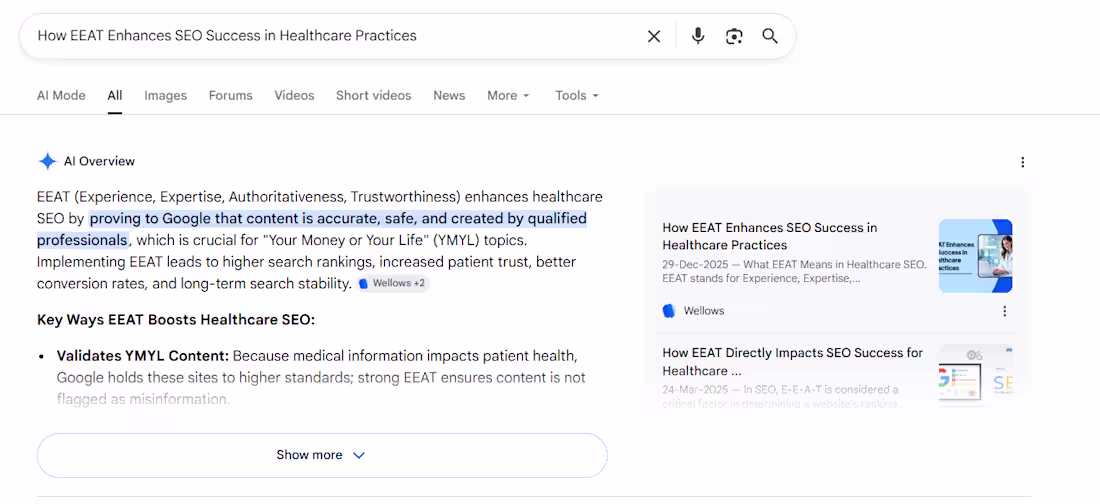Click the AI Overview sparkle icon
Screen dimensions: 1100x504
click(x=47, y=161)
